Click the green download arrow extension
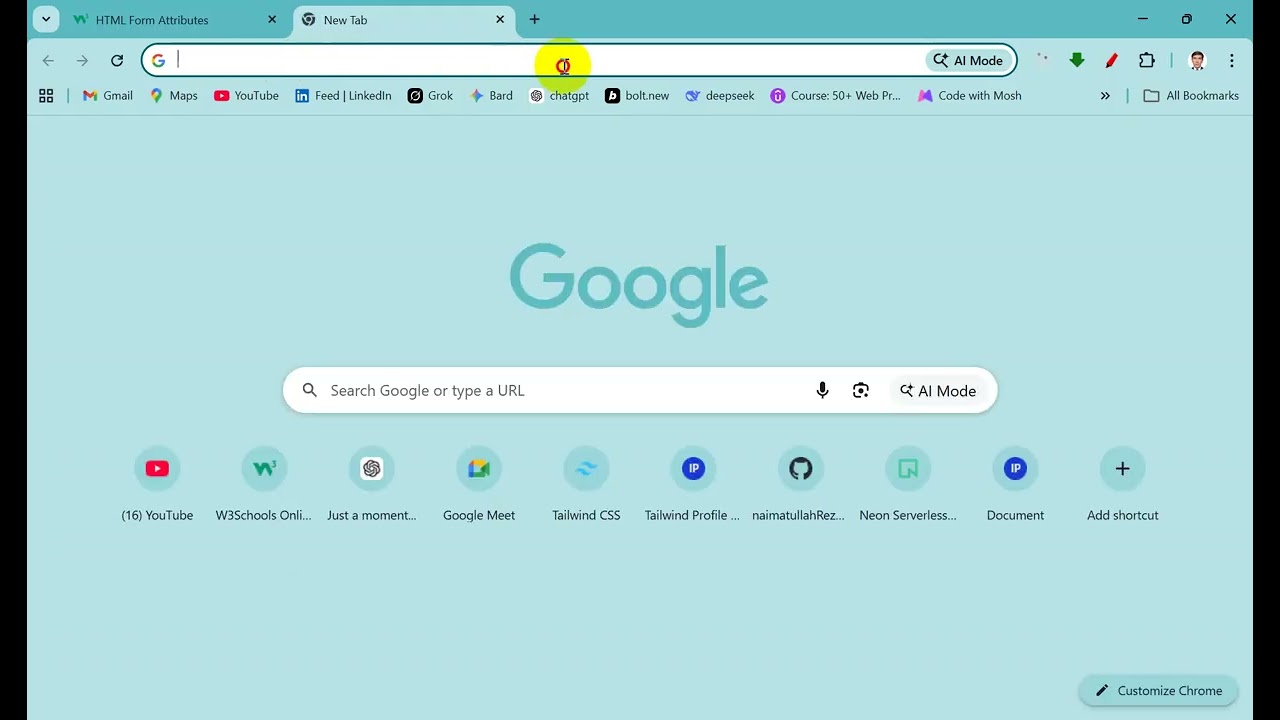The image size is (1280, 720). tap(1077, 61)
